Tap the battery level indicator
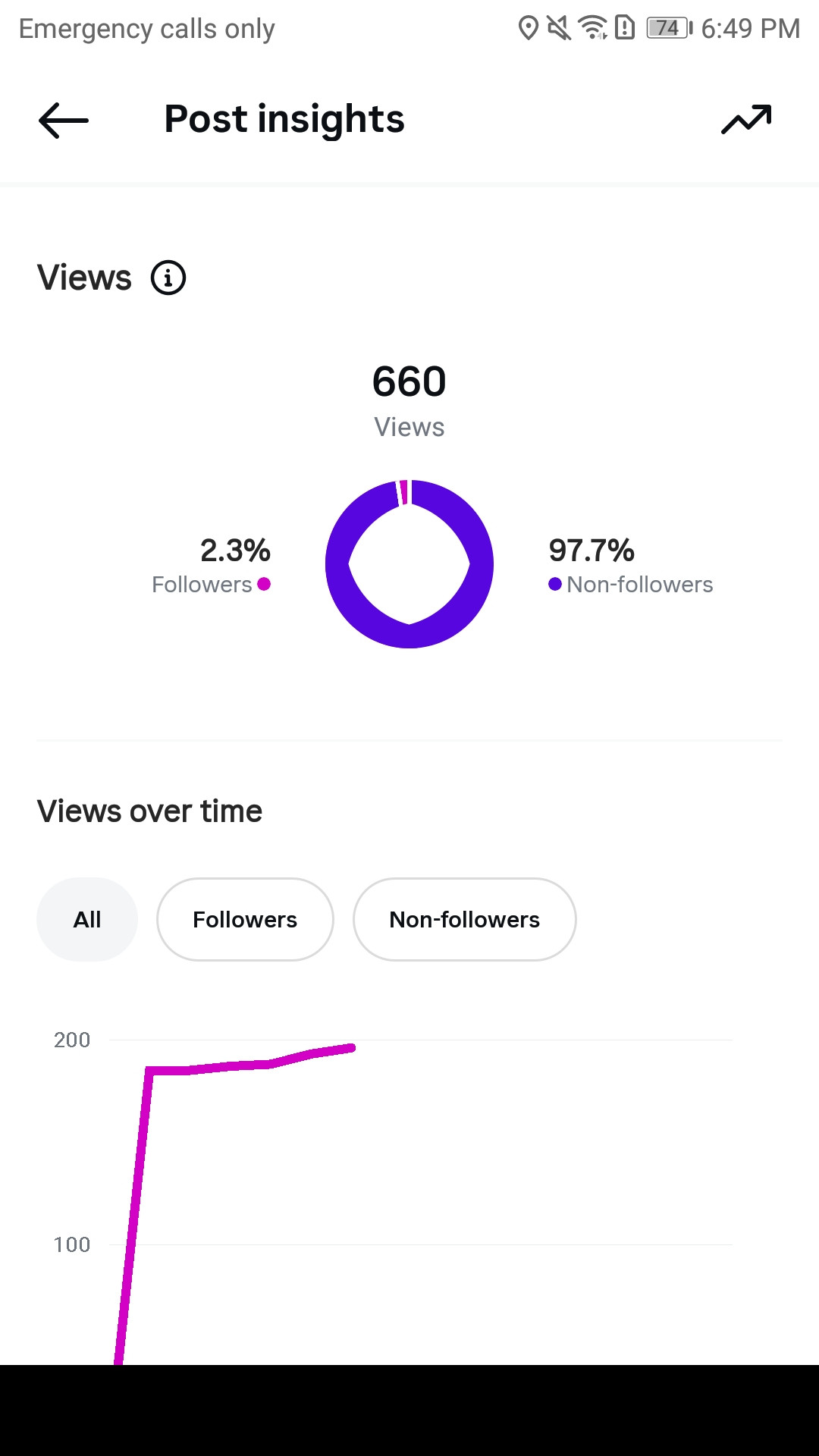819x1456 pixels. tap(669, 28)
